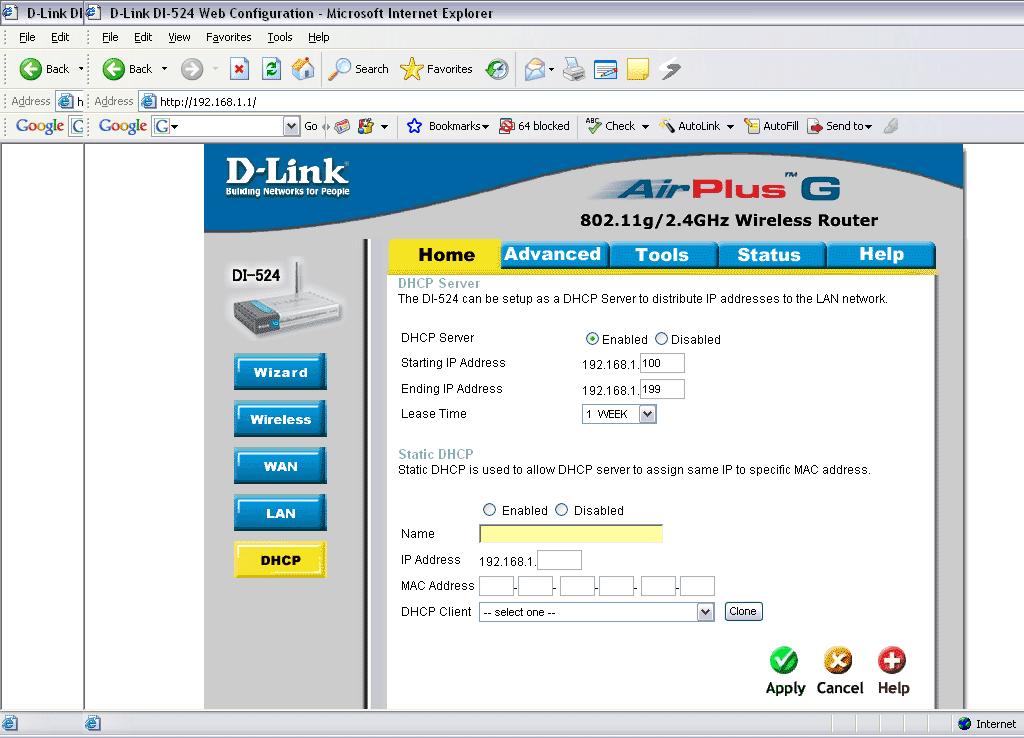Image resolution: width=1024 pixels, height=738 pixels.
Task: Select the yellow DHCP sidebar button
Action: pos(280,560)
